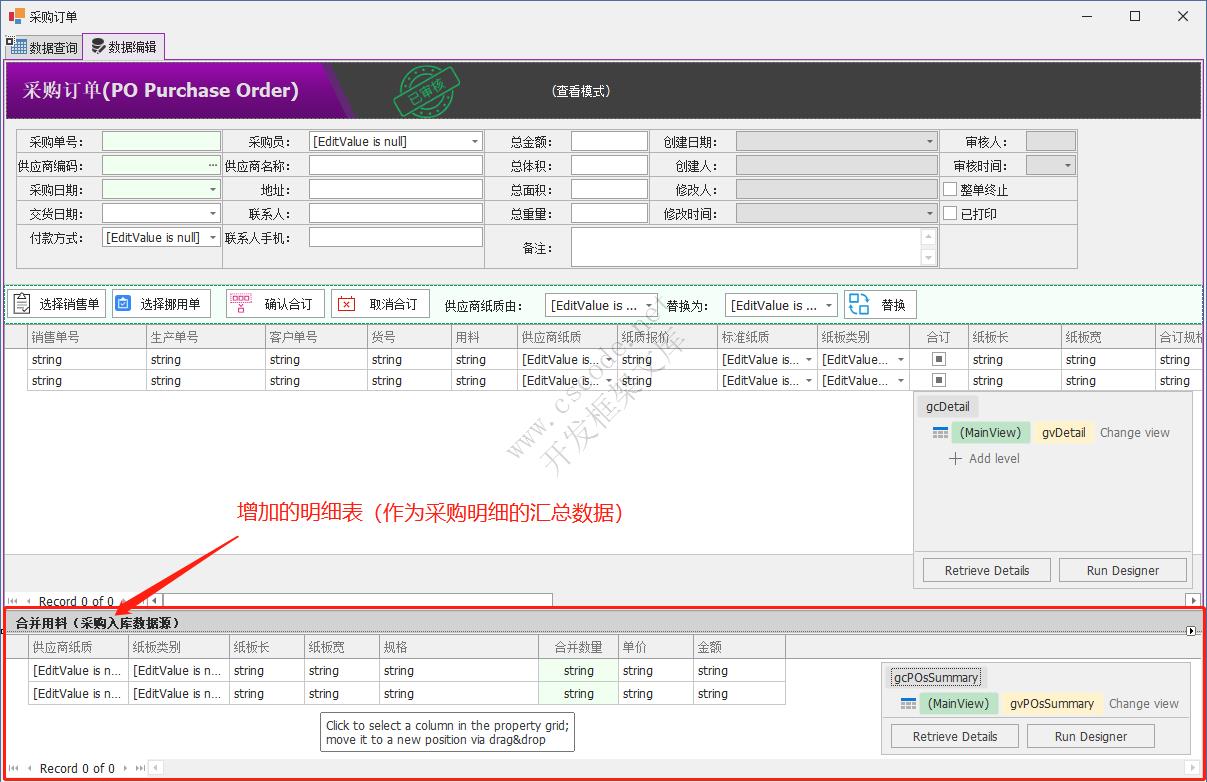Open the 供应商纸质由 dropdown on toolbar
This screenshot has height=782, width=1207.
pos(648,303)
